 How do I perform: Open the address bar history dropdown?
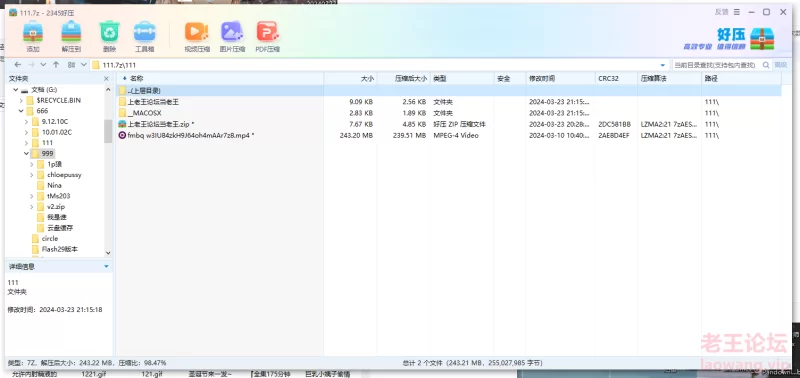pos(663,65)
